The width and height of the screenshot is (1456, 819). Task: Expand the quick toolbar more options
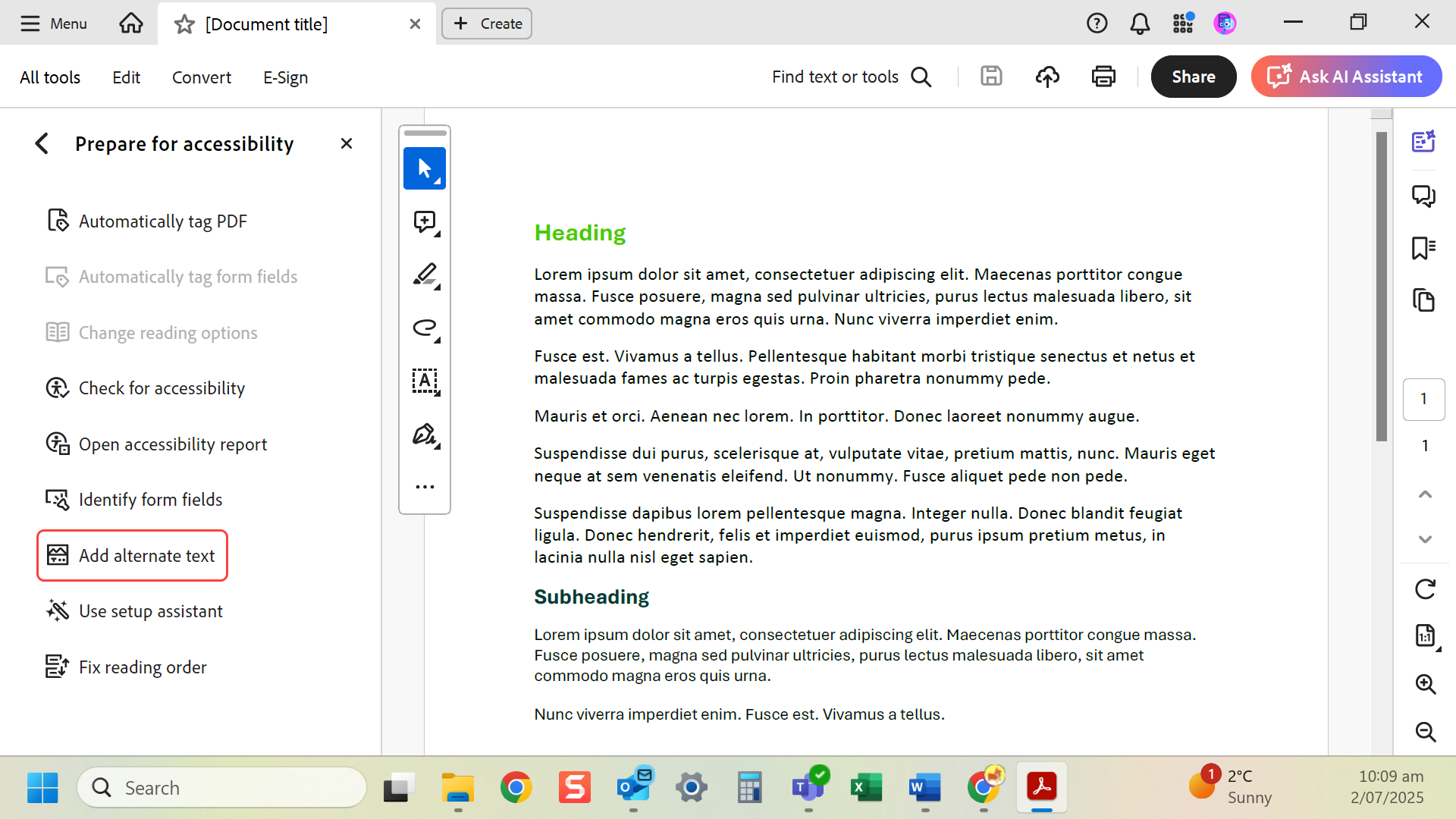425,487
